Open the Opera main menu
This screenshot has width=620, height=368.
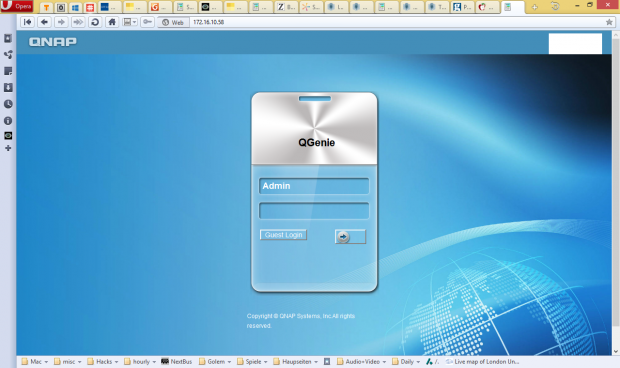17,6
